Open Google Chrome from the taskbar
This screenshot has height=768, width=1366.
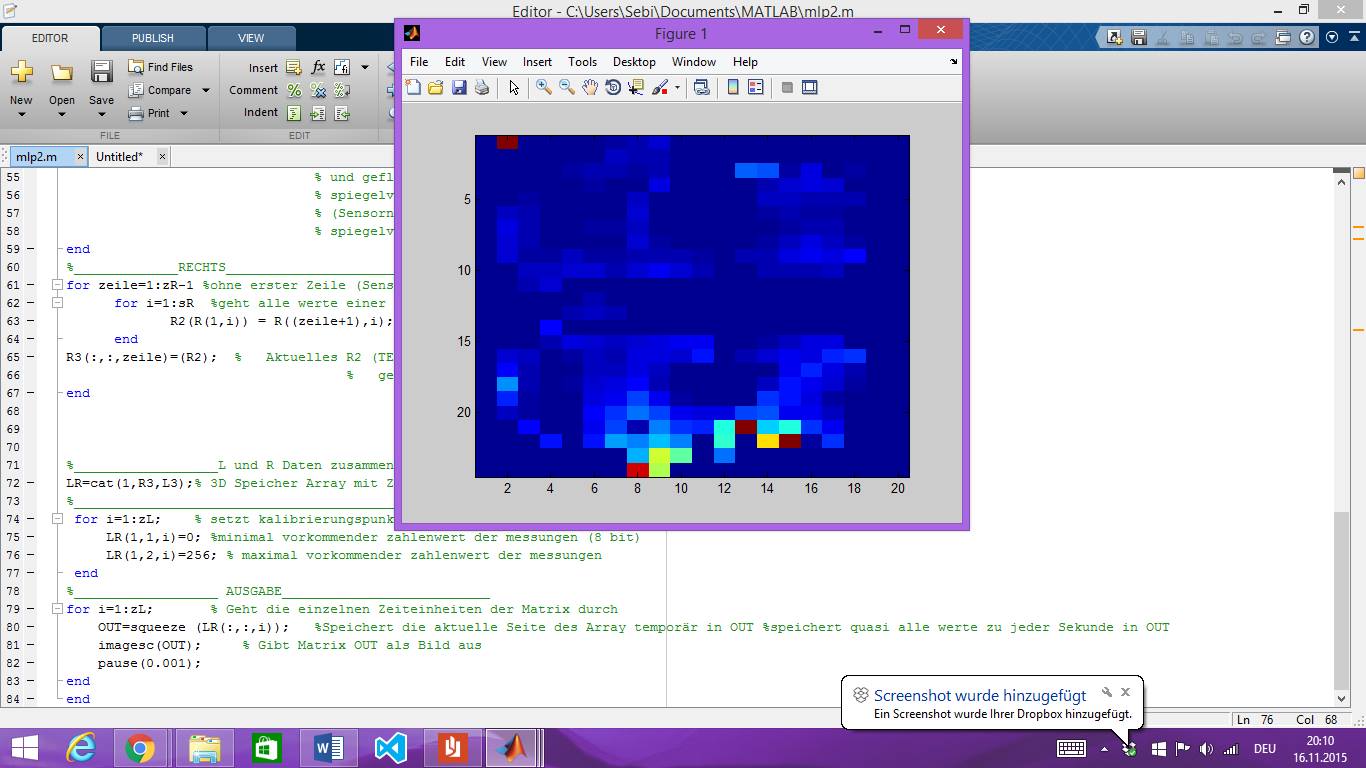pos(140,748)
